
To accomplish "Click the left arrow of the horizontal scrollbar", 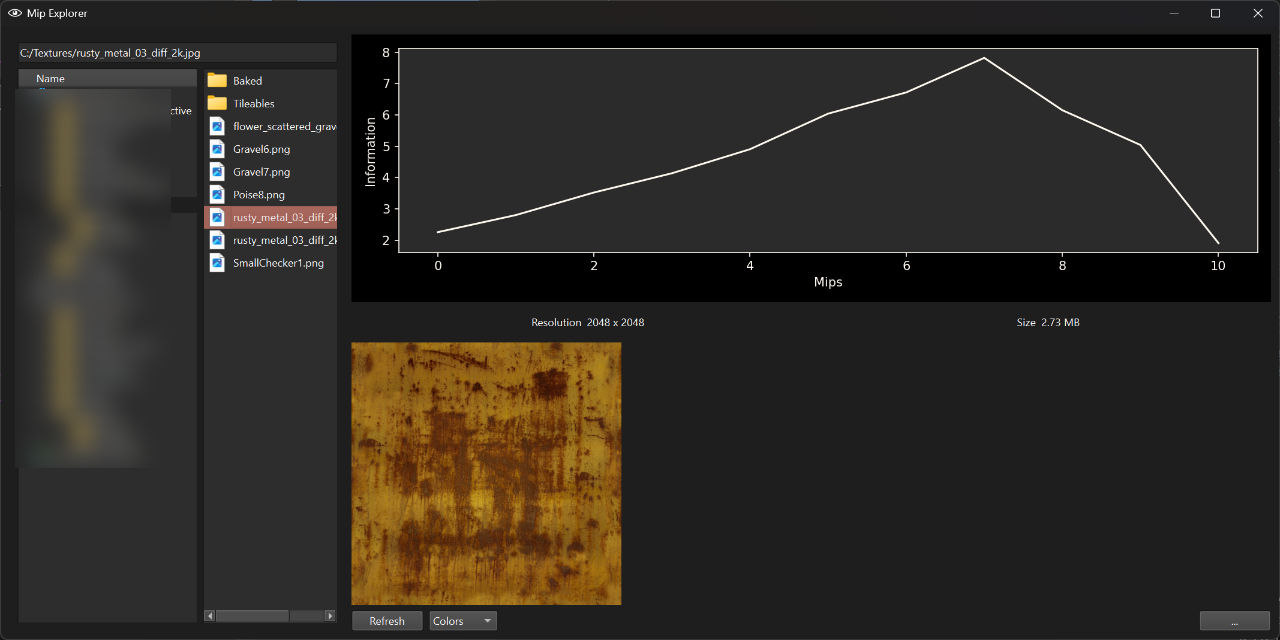I will click(209, 615).
